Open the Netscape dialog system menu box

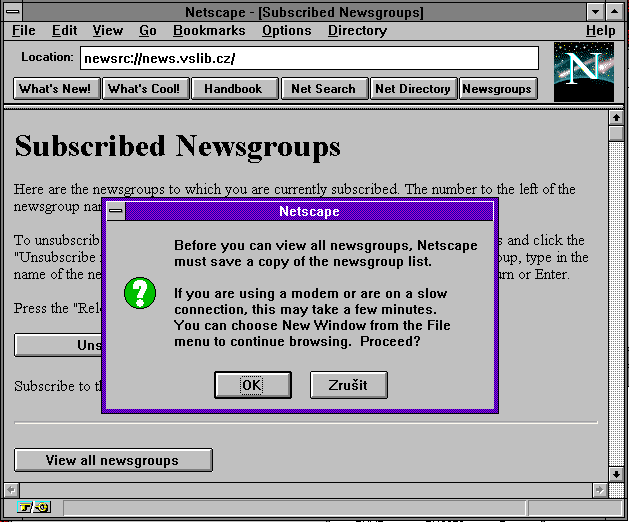[116, 211]
